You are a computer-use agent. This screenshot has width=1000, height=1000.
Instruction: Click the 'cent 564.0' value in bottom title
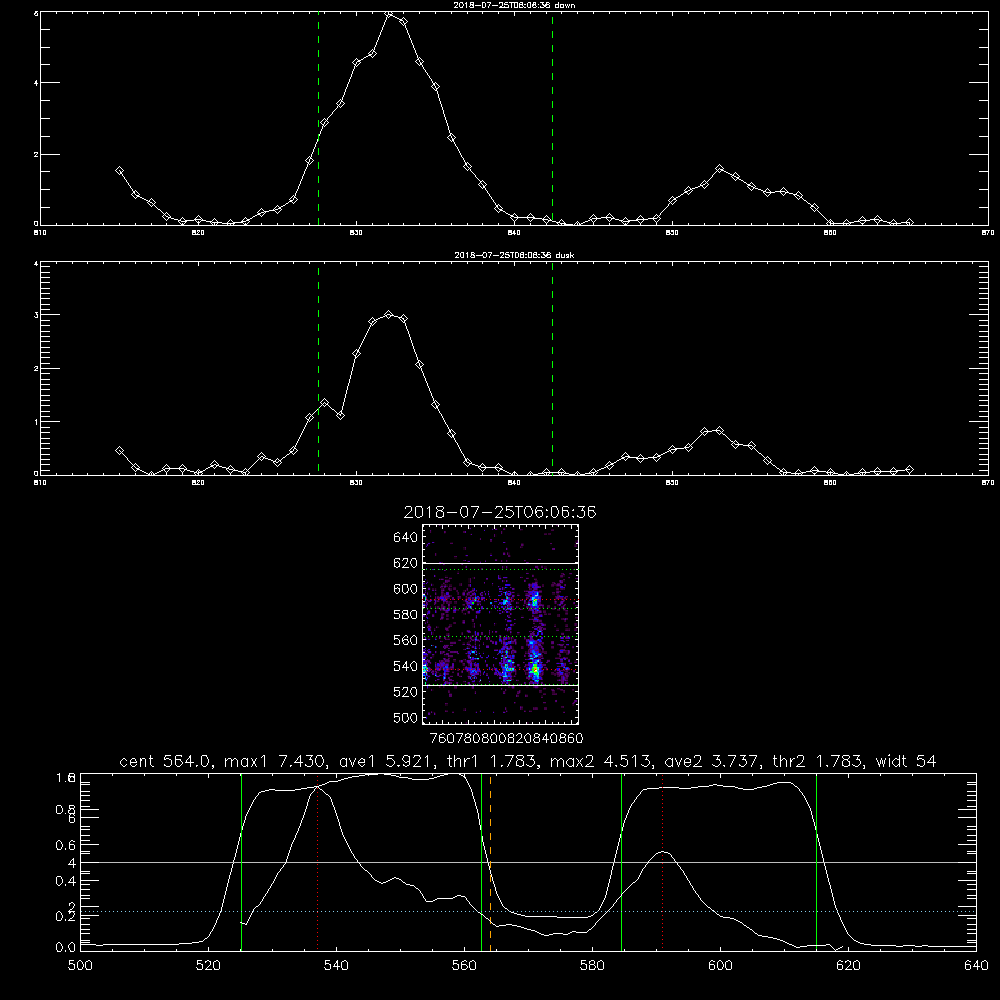tap(168, 761)
